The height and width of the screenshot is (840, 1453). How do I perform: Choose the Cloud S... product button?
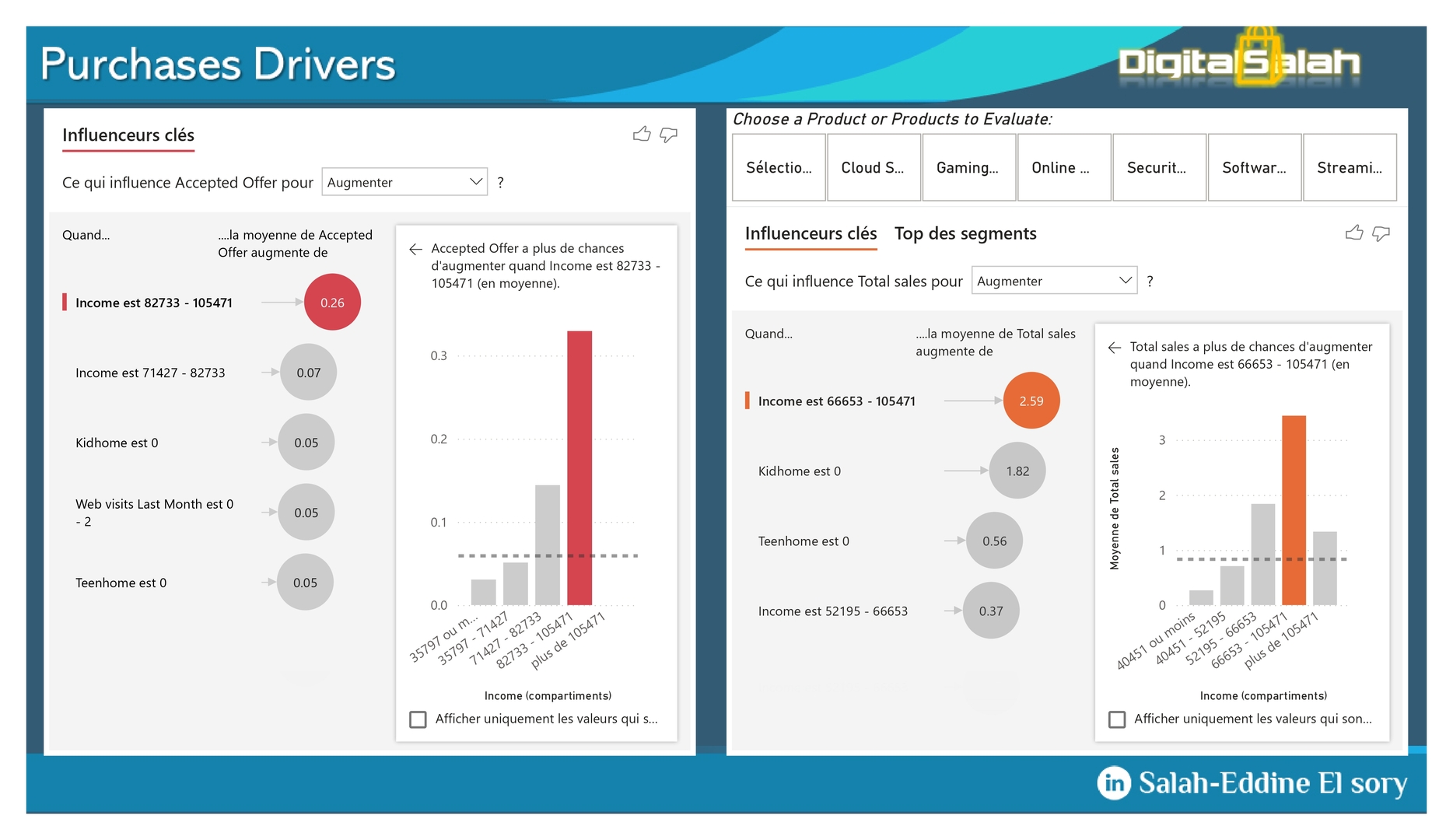point(874,168)
